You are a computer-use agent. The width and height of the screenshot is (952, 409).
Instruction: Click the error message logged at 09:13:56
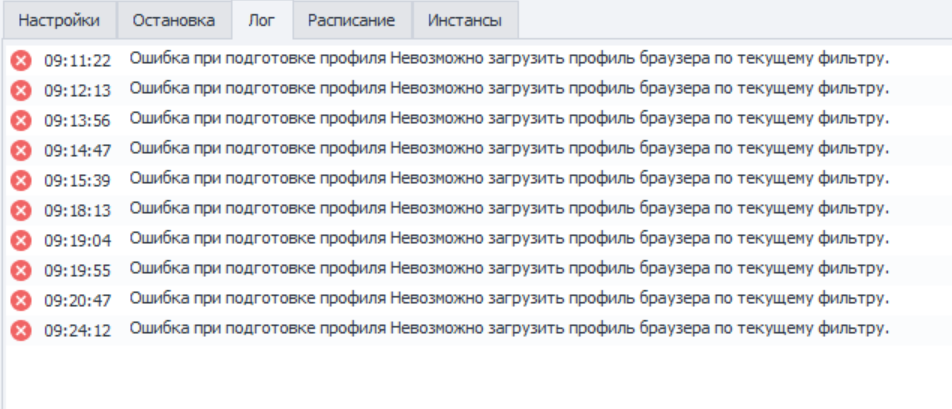509,118
